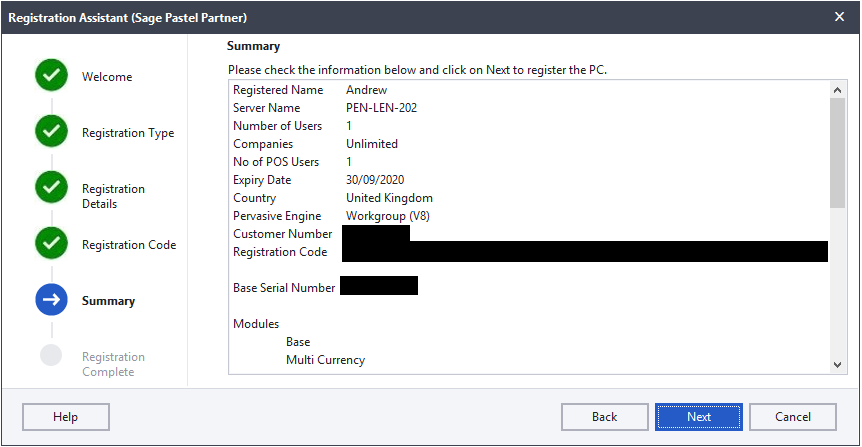Click the Registration Code row in summary list
The width and height of the screenshot is (862, 447).
(530, 252)
